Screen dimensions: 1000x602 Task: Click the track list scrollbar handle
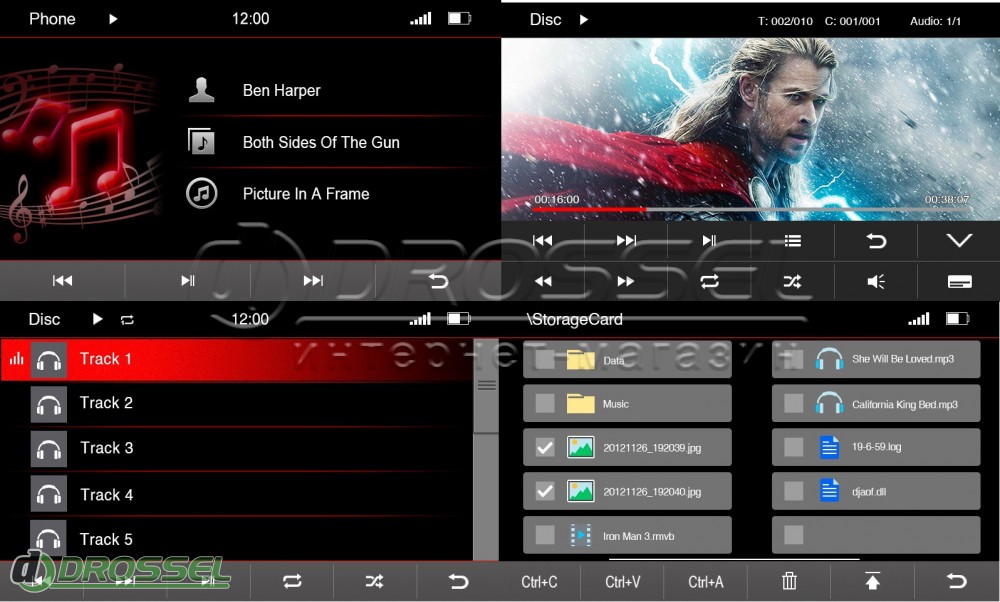coord(486,386)
